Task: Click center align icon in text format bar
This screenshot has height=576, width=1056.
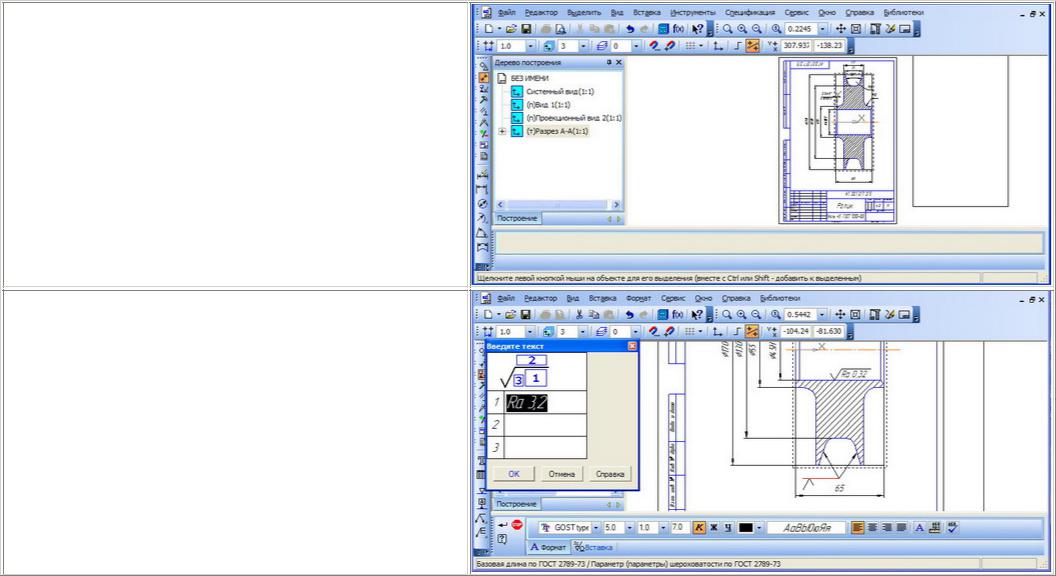Action: [x=872, y=527]
